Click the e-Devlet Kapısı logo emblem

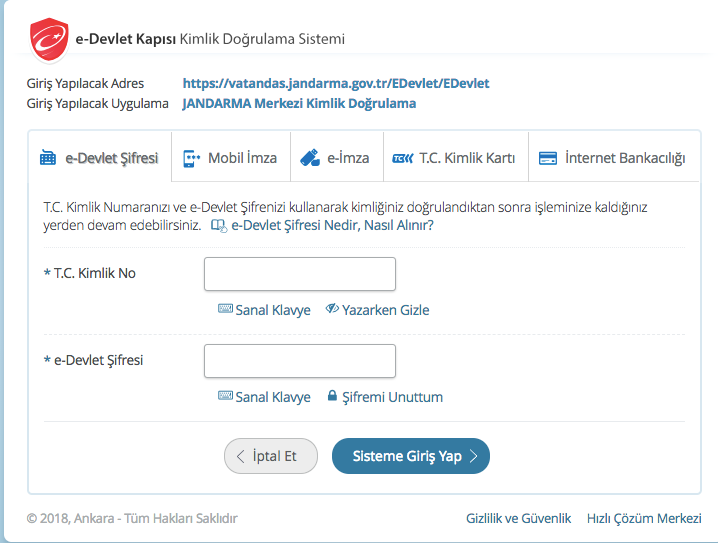(x=47, y=40)
